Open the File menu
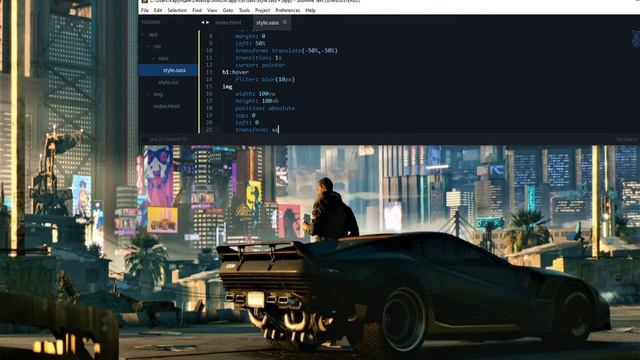Screen dimensions: 640x360 click(x=145, y=10)
